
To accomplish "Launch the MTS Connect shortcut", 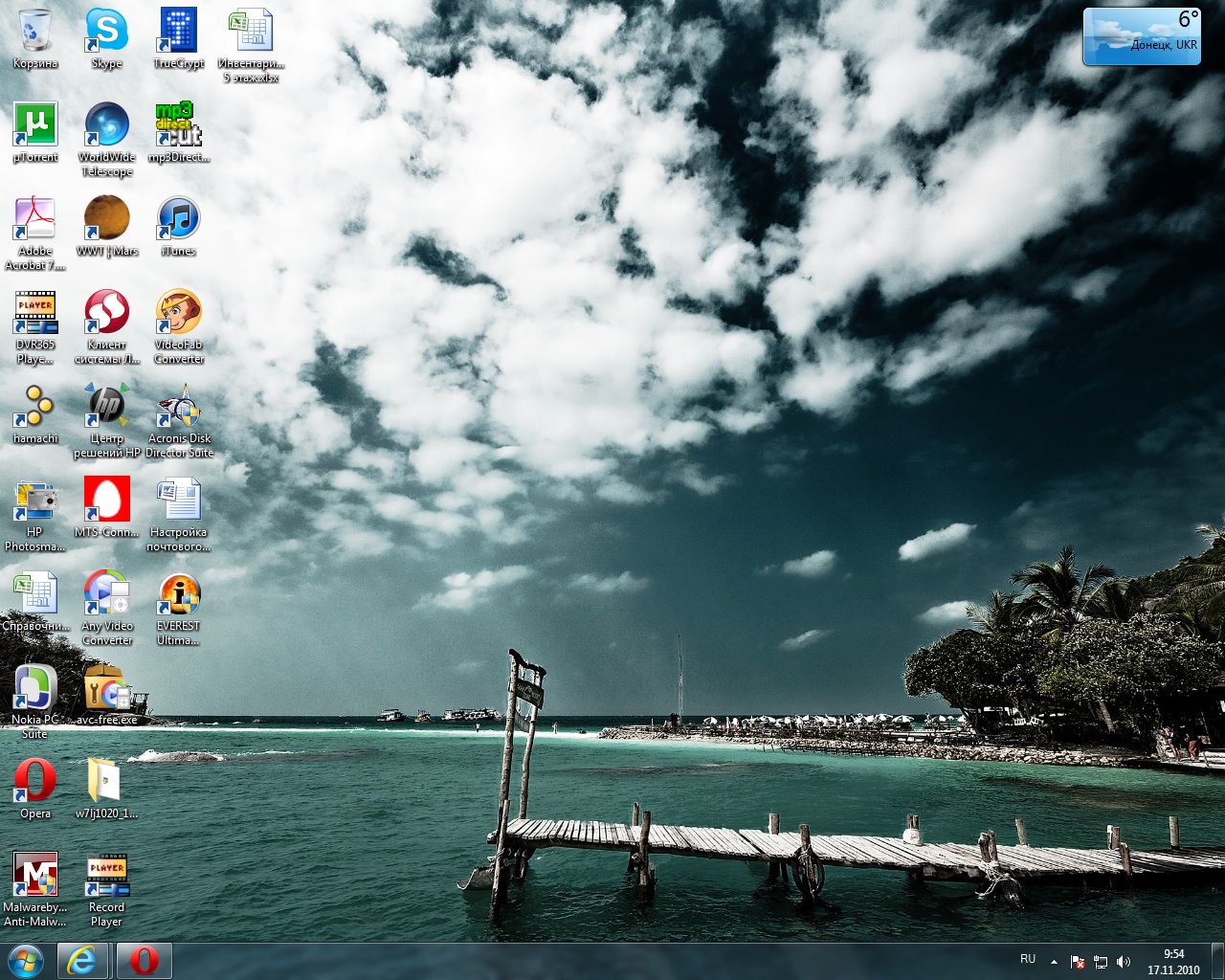I will click(106, 508).
